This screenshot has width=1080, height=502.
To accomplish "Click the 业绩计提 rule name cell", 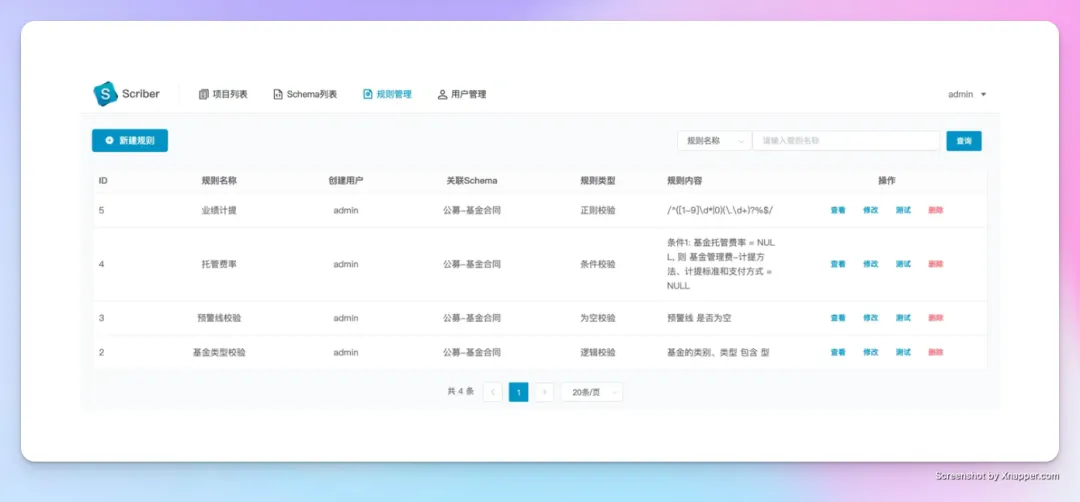I will (219, 211).
